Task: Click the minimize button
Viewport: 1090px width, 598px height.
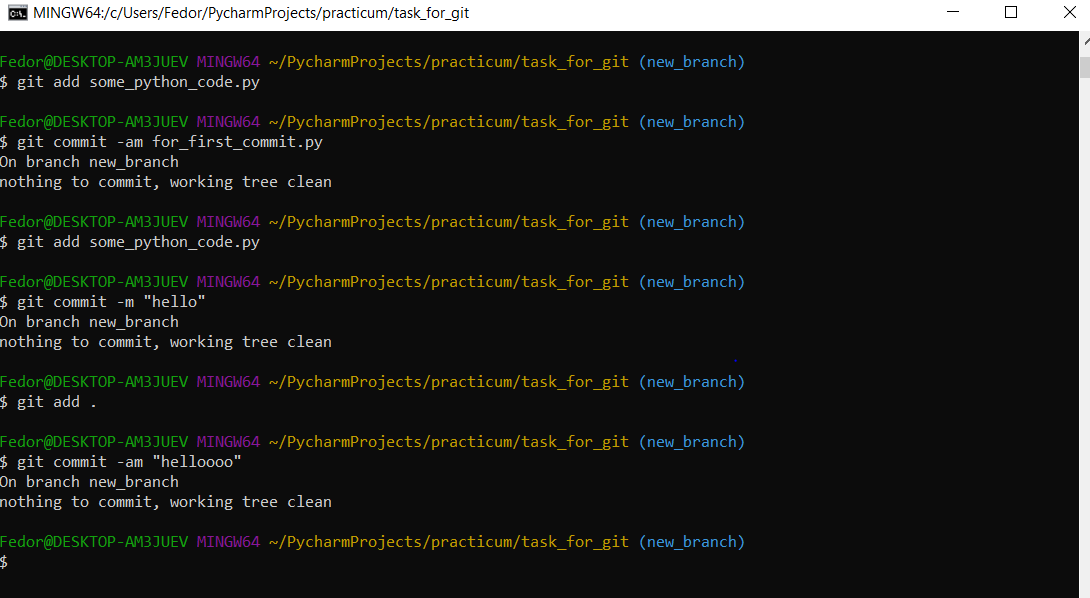Action: click(952, 12)
